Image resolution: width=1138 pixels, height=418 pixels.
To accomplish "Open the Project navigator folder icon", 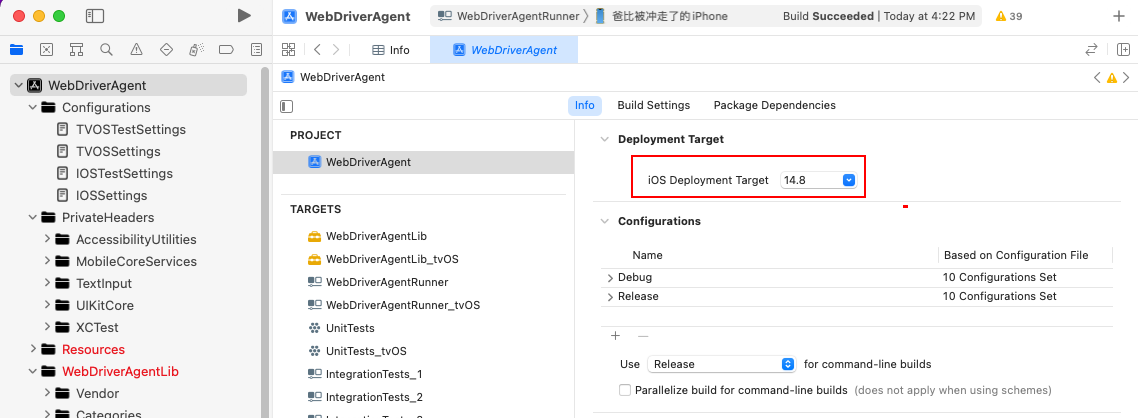I will pyautogui.click(x=16, y=49).
